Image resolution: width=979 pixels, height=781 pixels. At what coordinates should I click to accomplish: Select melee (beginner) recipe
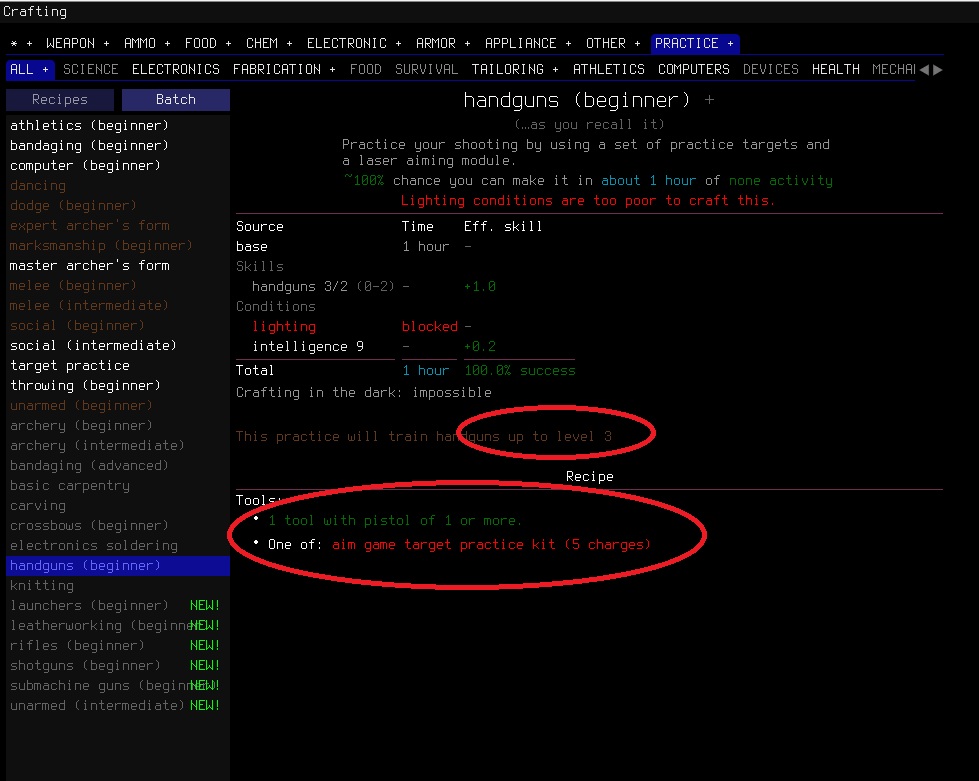click(x=118, y=285)
